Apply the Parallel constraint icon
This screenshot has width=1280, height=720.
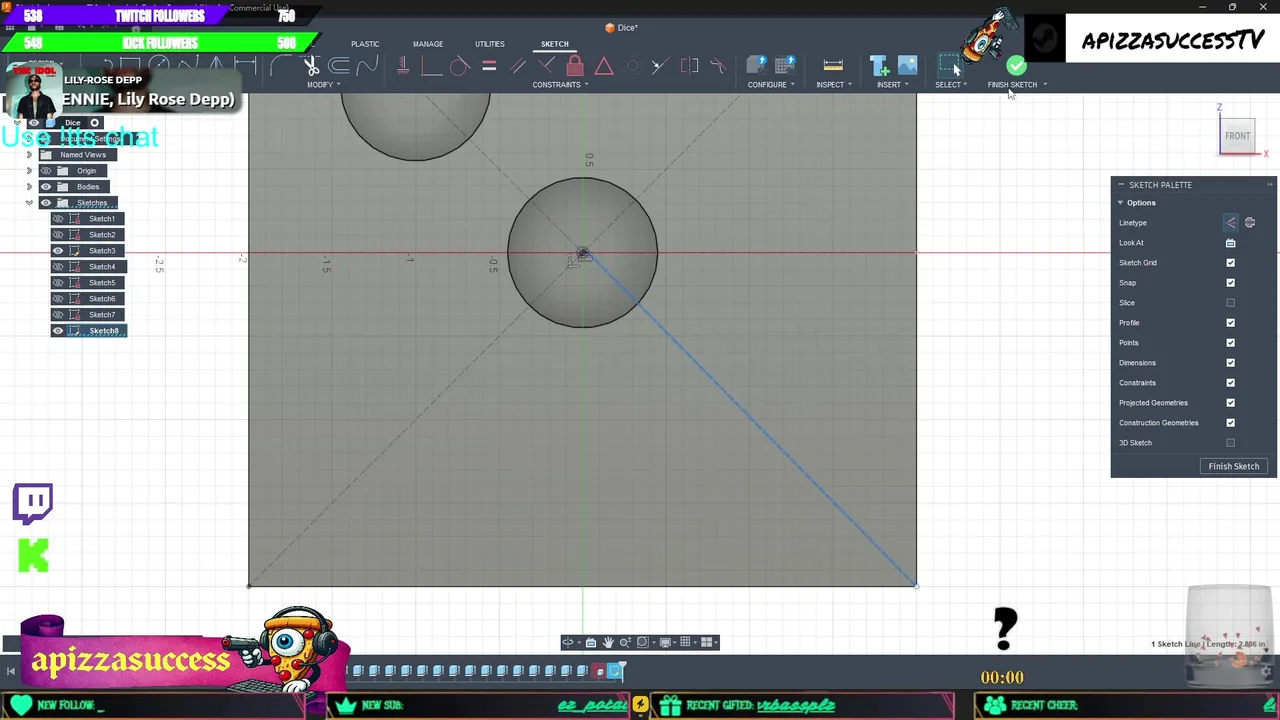pyautogui.click(x=518, y=66)
